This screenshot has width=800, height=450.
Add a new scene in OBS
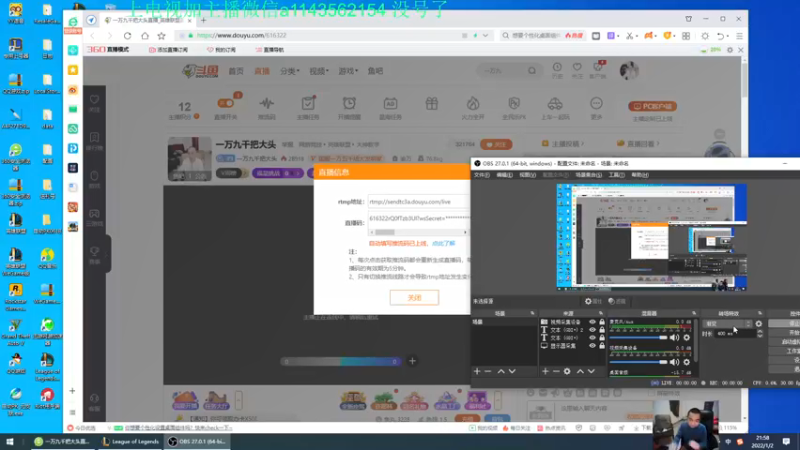[x=477, y=371]
